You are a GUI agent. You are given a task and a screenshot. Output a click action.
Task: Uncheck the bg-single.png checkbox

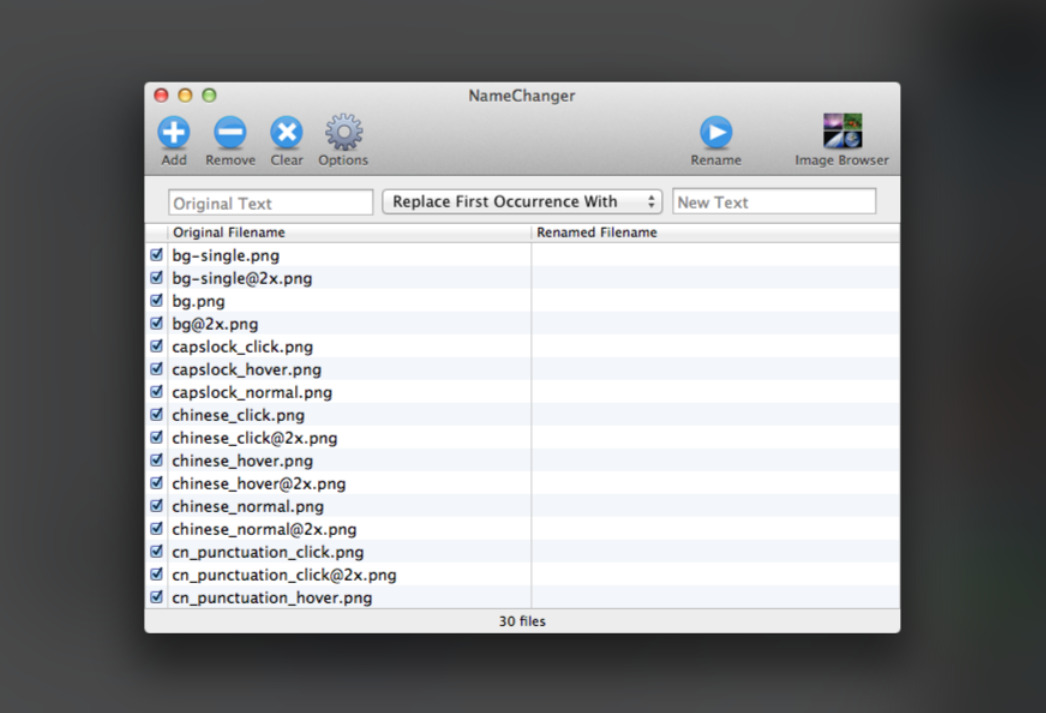click(157, 255)
